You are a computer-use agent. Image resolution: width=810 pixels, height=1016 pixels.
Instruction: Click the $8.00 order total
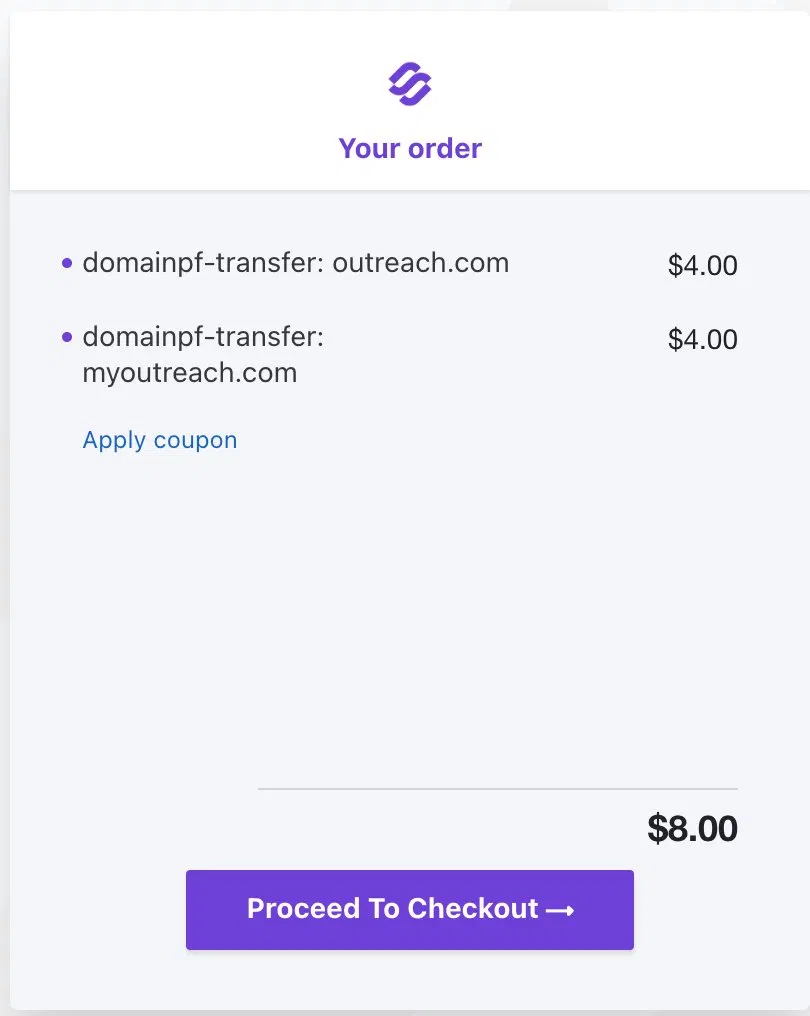692,828
